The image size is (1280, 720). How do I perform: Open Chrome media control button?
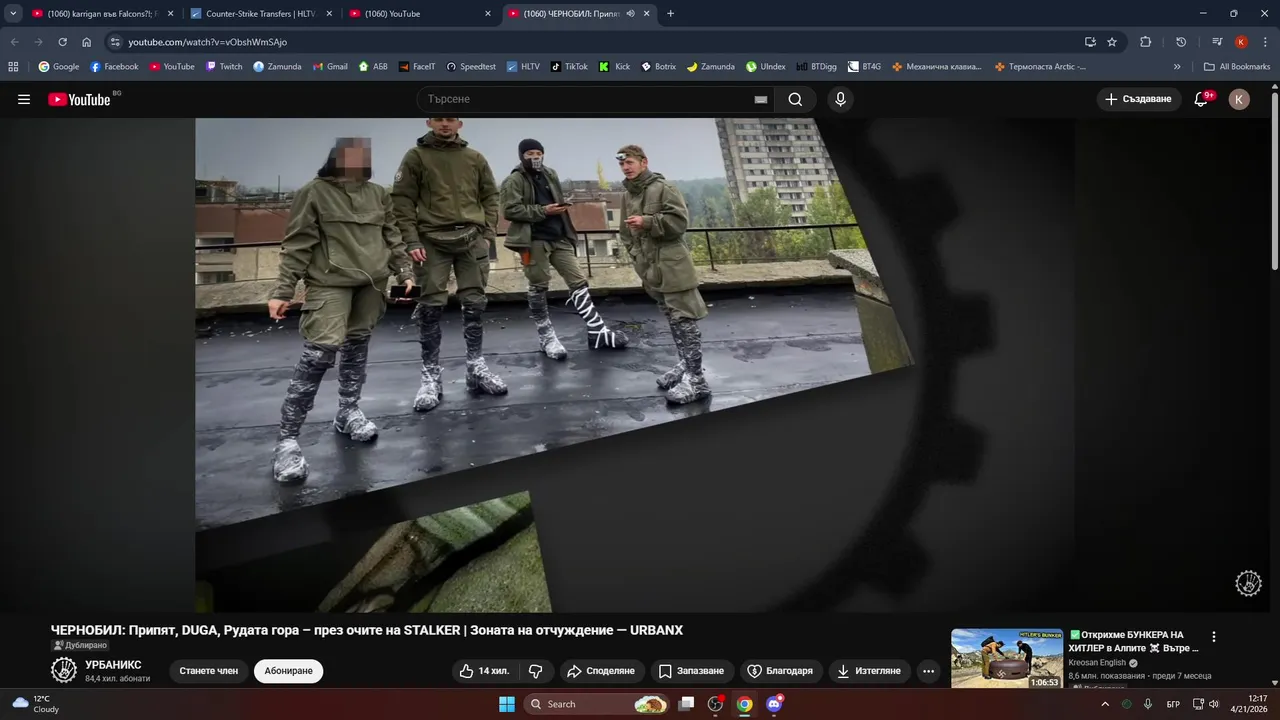click(x=1217, y=42)
